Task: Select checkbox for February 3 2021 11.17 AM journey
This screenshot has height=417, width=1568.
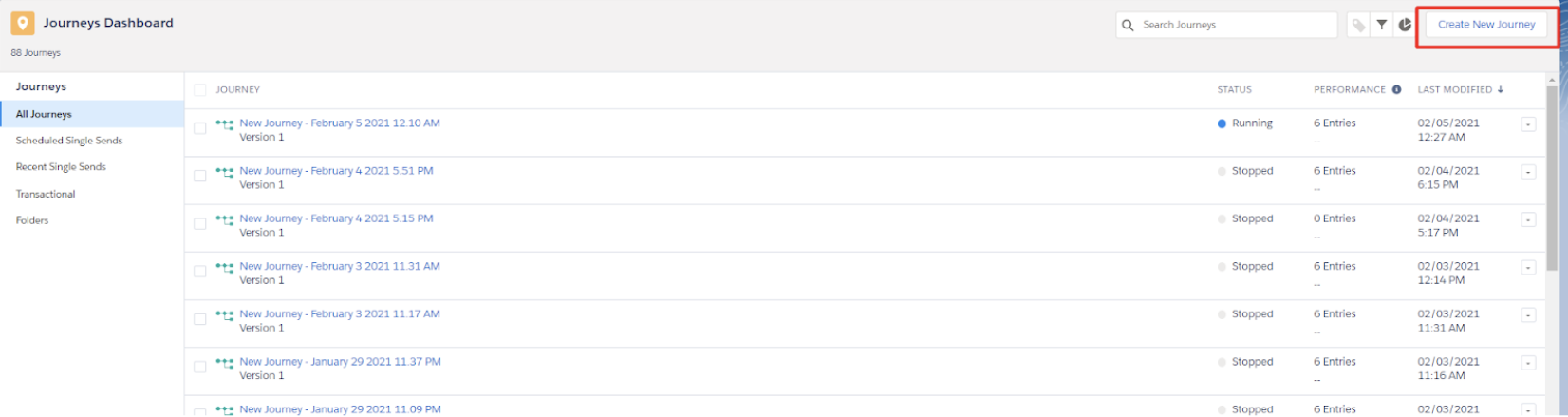Action: click(199, 319)
